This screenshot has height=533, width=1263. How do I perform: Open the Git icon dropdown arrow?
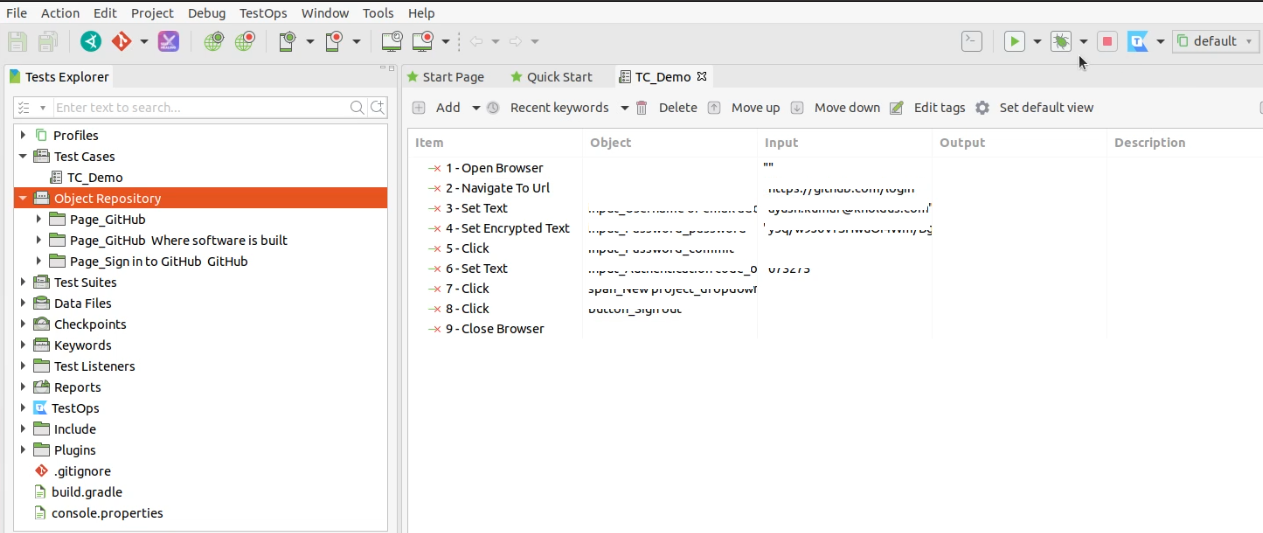point(144,42)
